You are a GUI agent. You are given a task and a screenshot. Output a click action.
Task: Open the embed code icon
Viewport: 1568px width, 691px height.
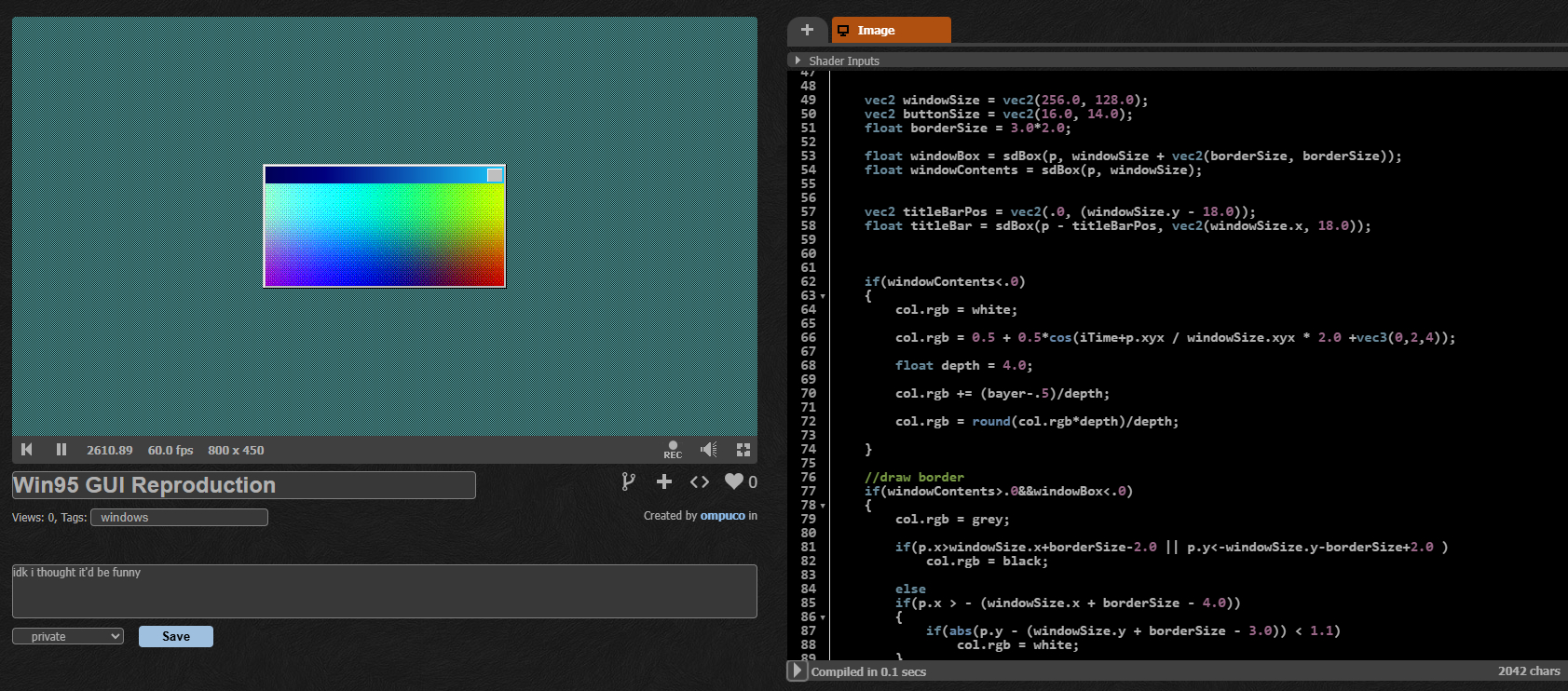(700, 481)
